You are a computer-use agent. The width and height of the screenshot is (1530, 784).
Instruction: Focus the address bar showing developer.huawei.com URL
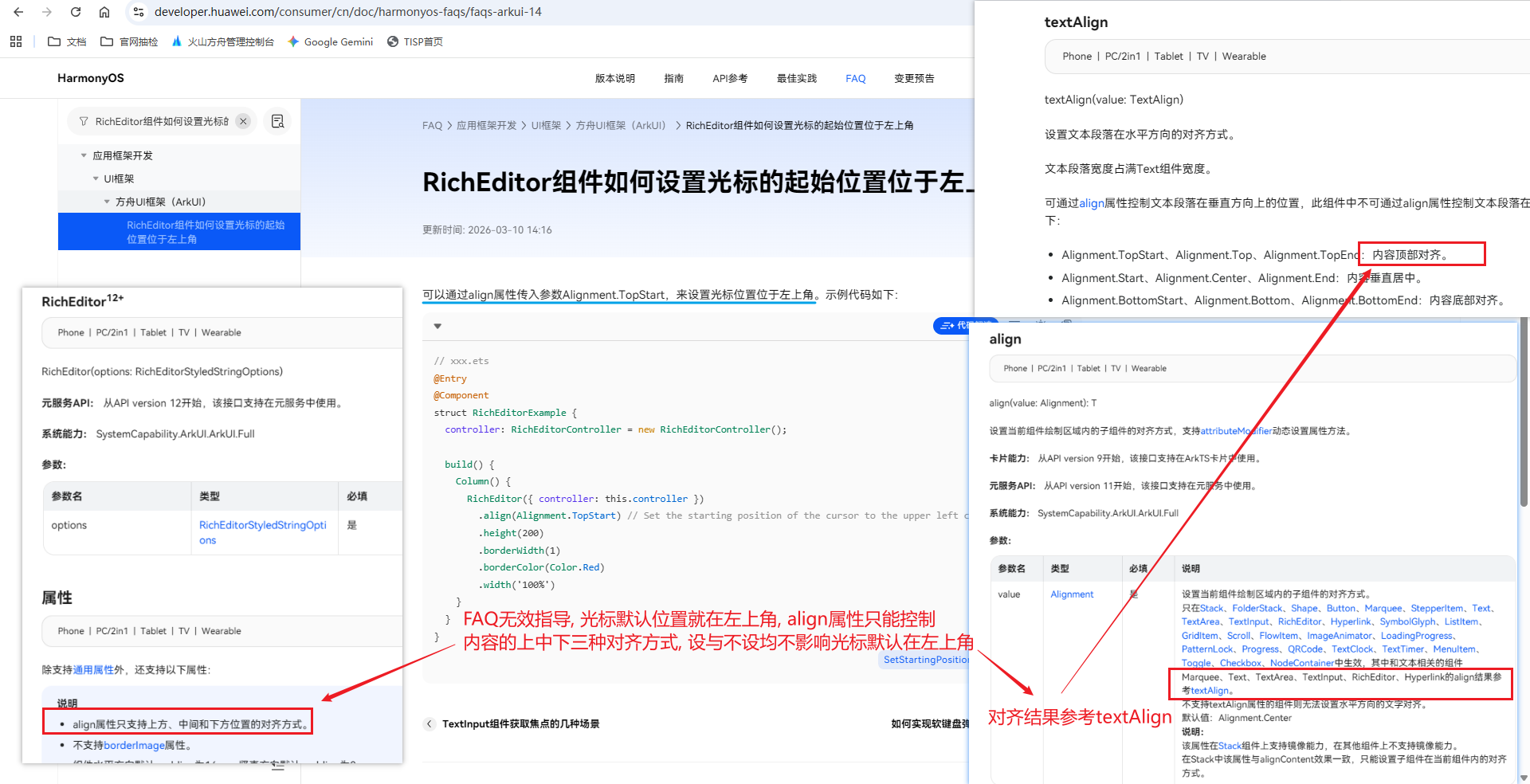click(x=348, y=12)
